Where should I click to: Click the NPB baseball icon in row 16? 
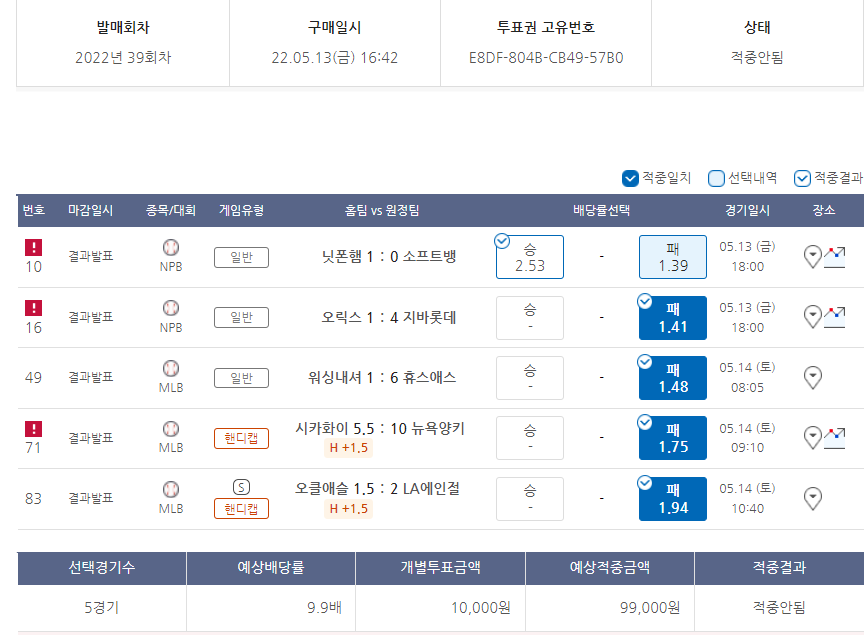coord(171,307)
